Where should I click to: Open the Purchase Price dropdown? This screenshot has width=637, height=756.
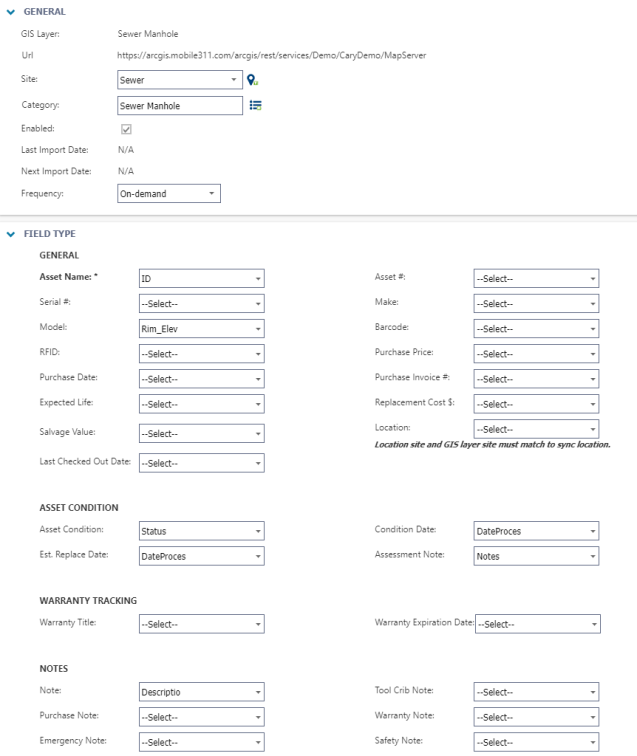[x=536, y=353]
